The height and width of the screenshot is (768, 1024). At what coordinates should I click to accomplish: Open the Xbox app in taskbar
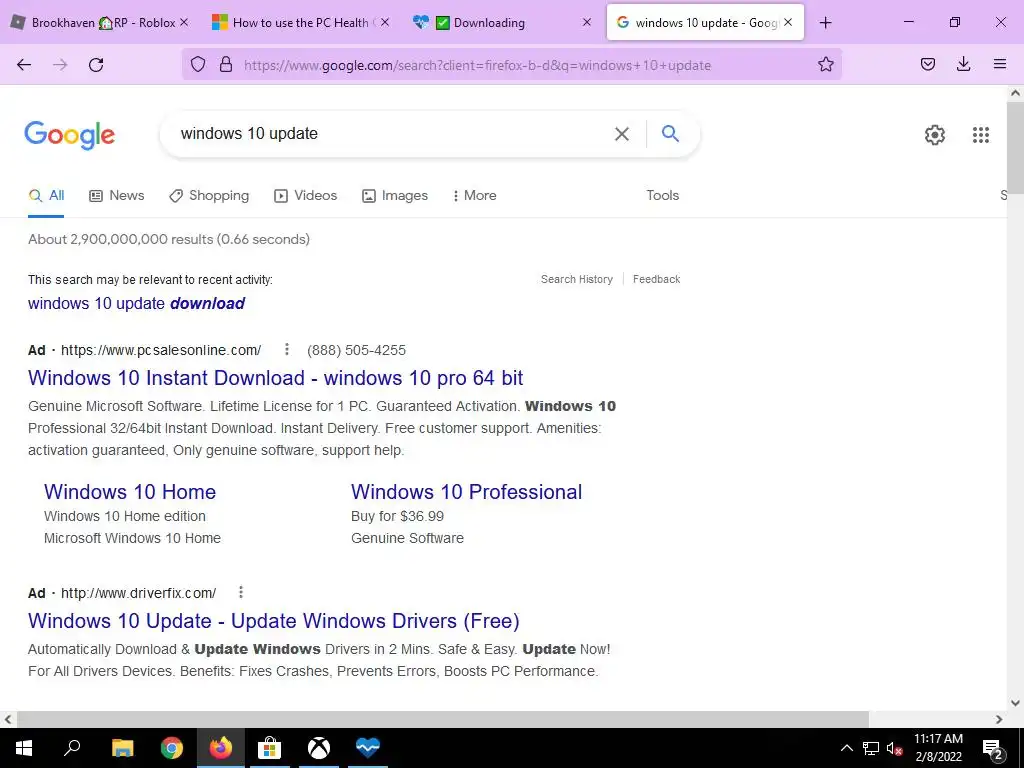pos(319,748)
